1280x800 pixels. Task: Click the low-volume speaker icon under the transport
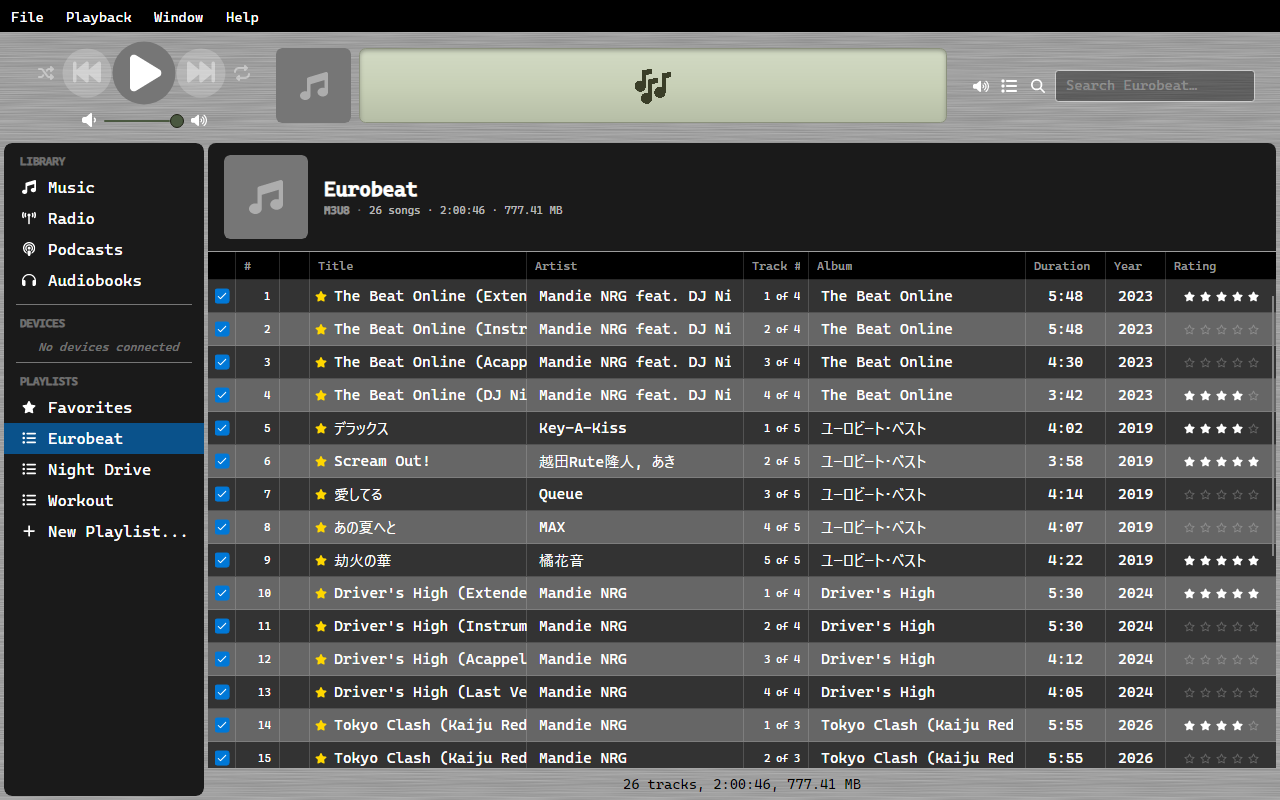(x=89, y=121)
